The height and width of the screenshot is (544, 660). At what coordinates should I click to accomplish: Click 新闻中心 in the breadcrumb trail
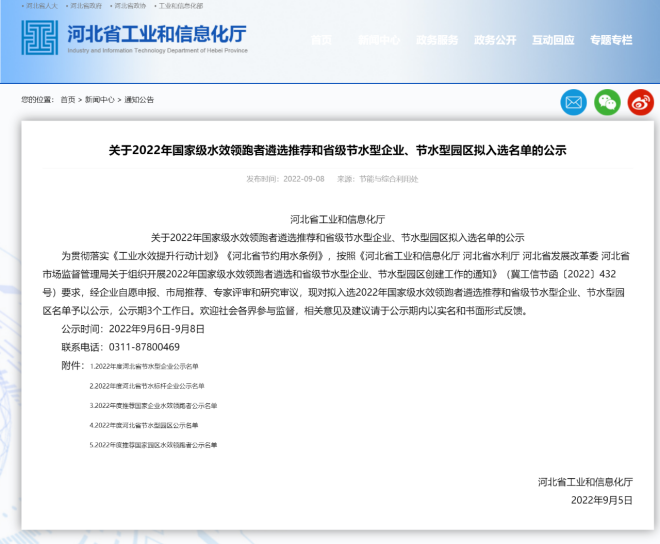pos(99,100)
